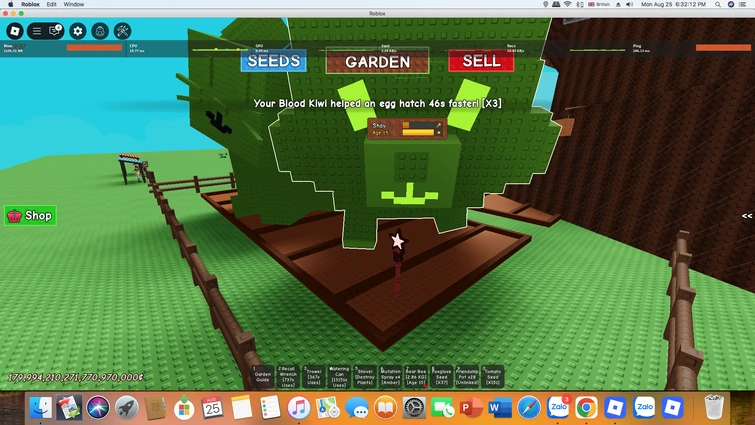The width and height of the screenshot is (755, 425).
Task: Open Spotlight search magnifier
Action: tap(718, 4)
